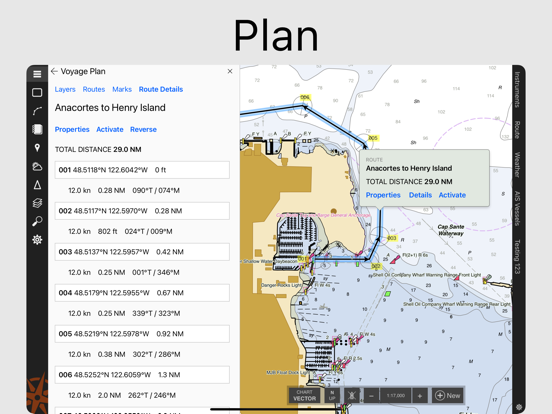Select waypoint 002 row
Image resolution: width=552 pixels, height=414 pixels.
(x=142, y=211)
